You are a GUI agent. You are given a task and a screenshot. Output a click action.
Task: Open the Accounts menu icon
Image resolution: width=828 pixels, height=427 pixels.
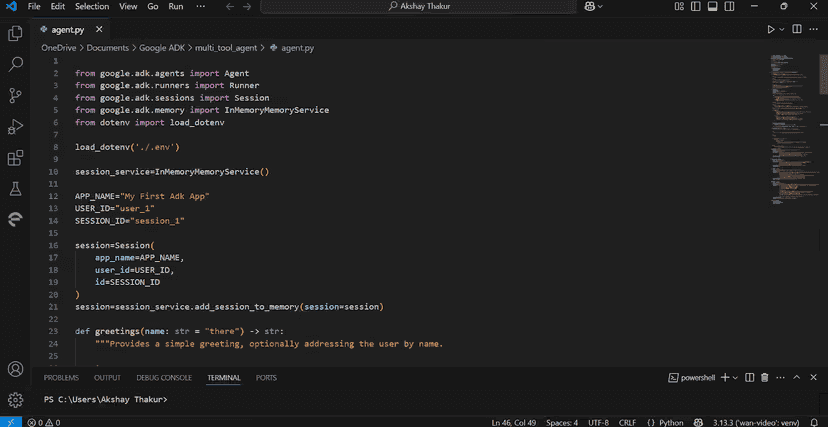(x=15, y=368)
